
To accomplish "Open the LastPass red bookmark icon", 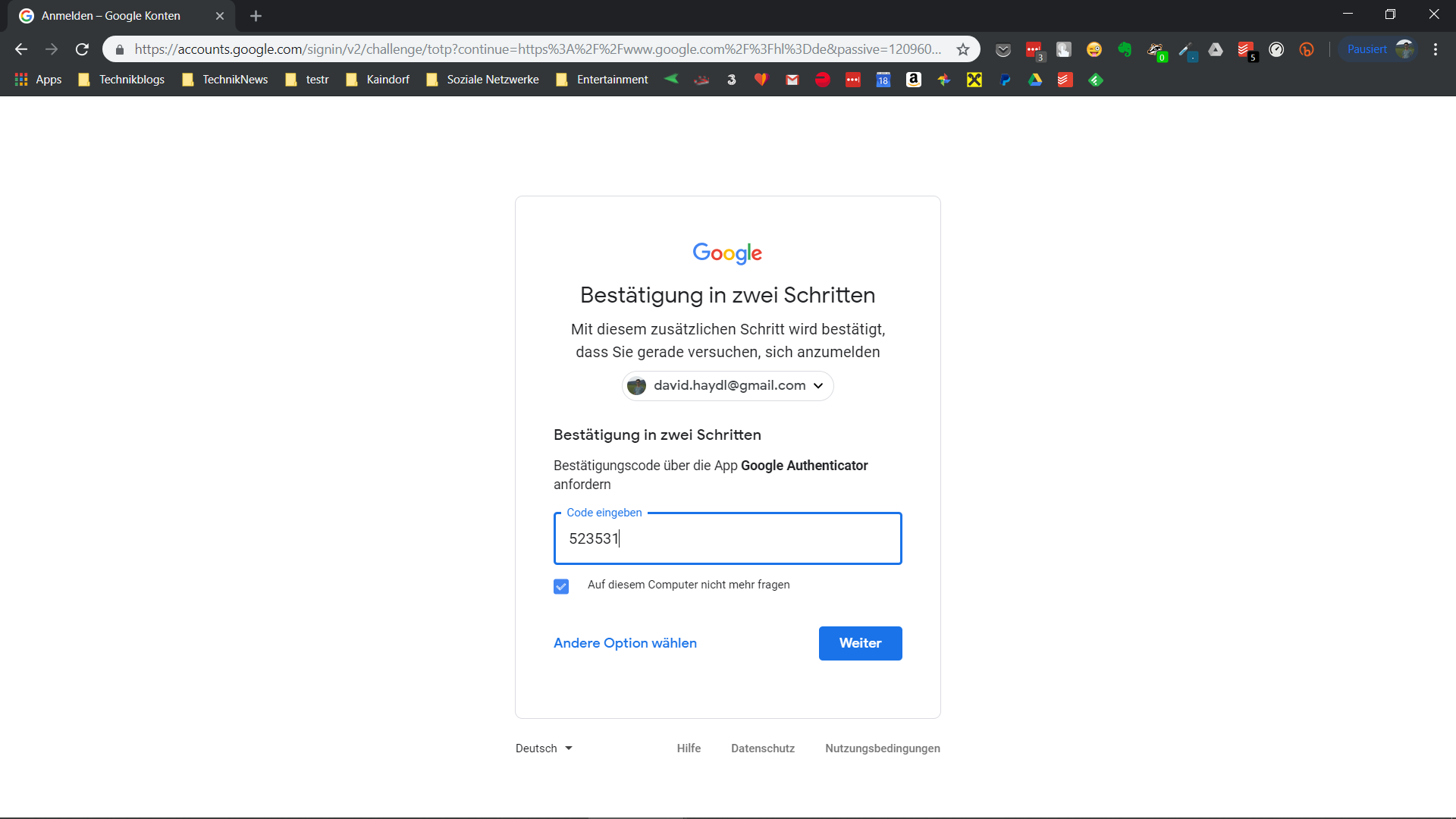I will coord(853,80).
